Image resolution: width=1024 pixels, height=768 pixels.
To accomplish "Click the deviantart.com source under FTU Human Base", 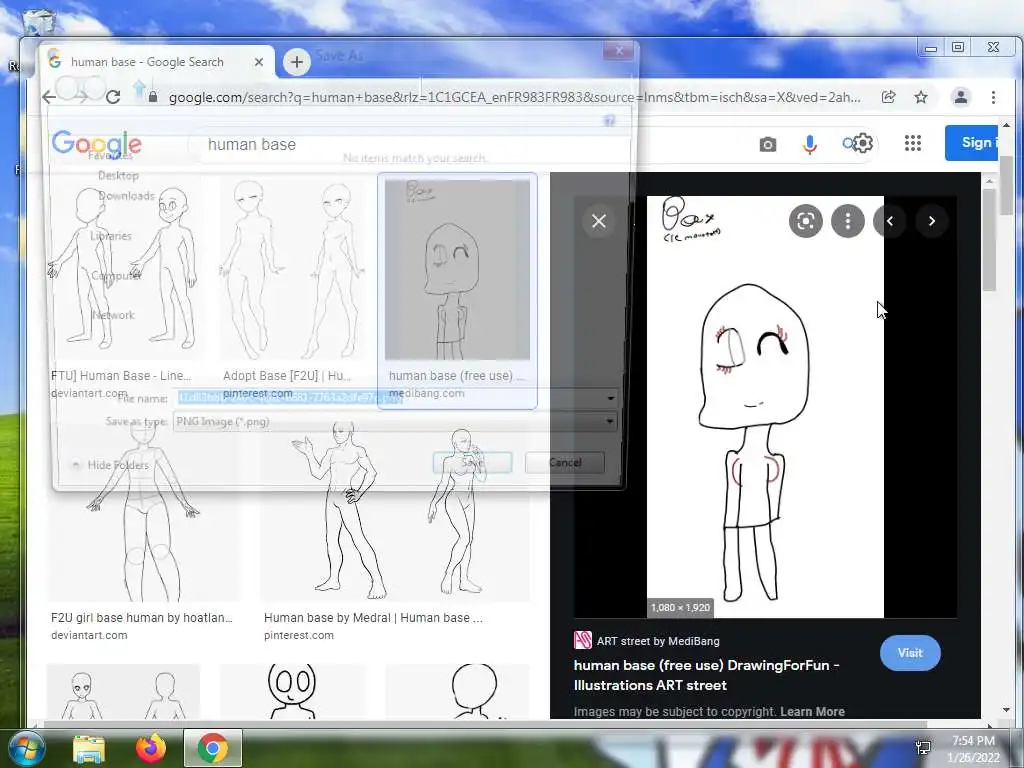I will pos(89,393).
